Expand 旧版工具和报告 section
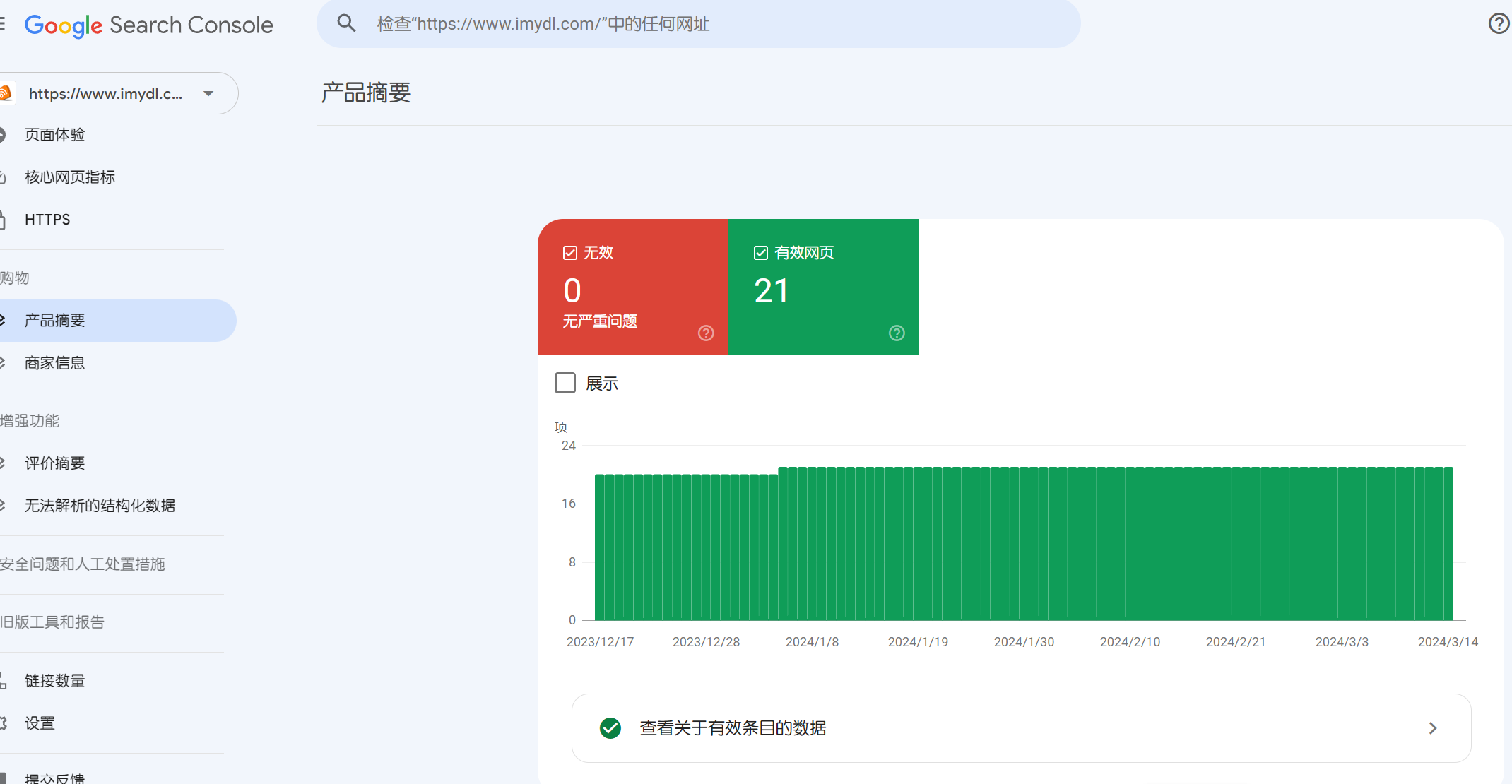The height and width of the screenshot is (784, 1512). [52, 622]
